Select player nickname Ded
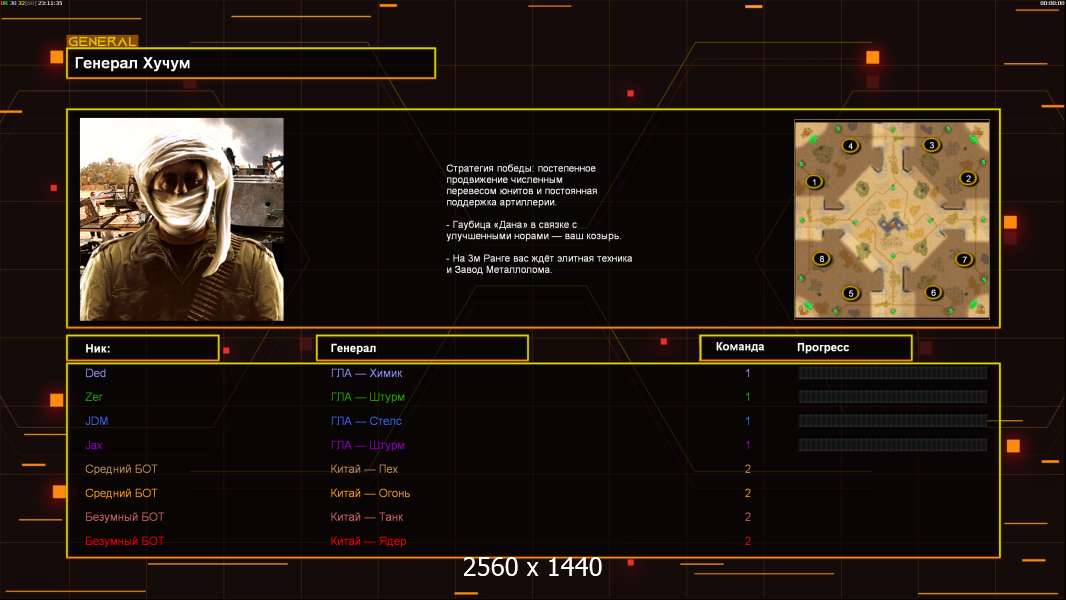The image size is (1066, 600). (x=95, y=373)
